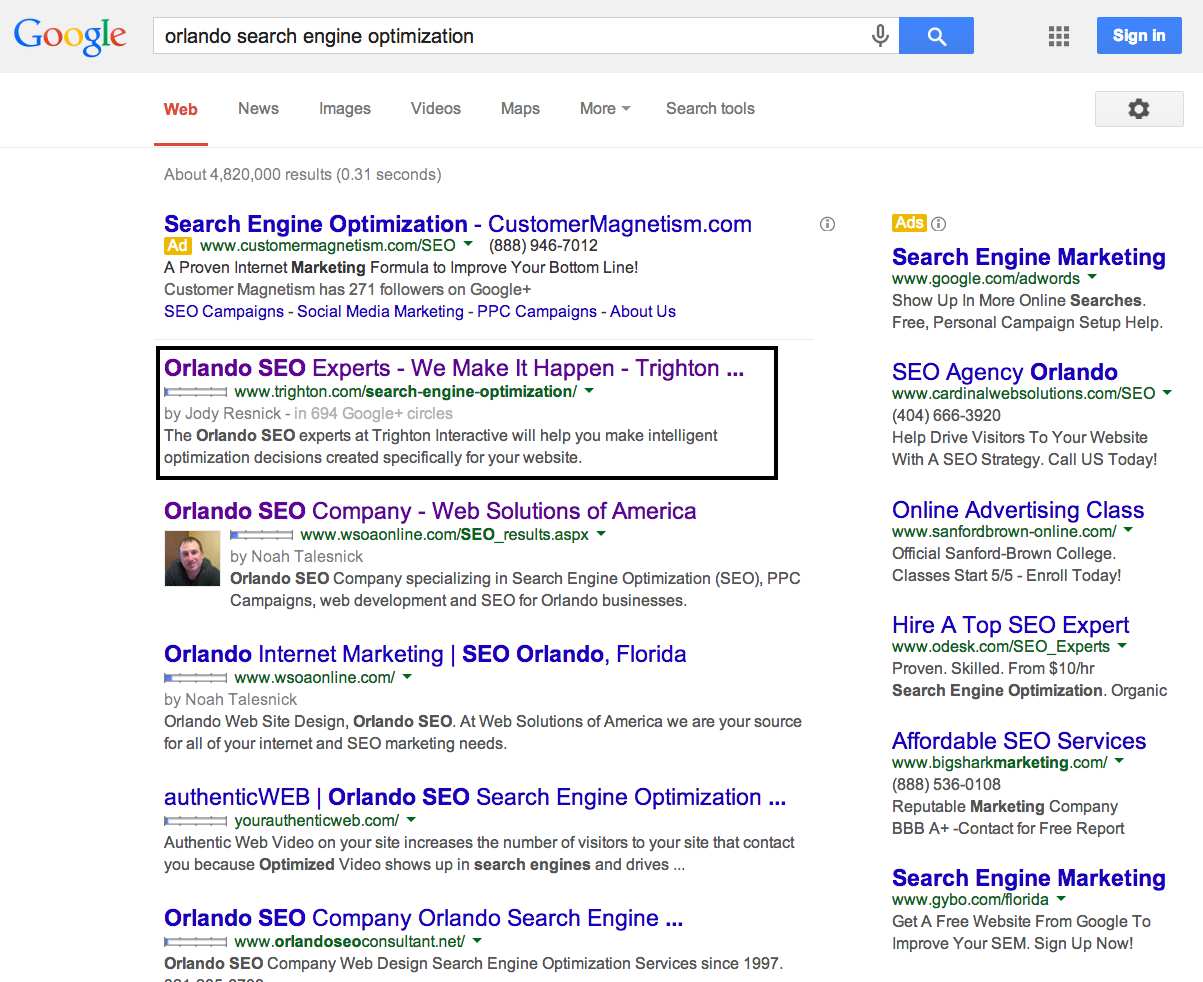Image resolution: width=1203 pixels, height=982 pixels.
Task: Expand arrow beside yourauthenticweb.com URL
Action: point(411,820)
